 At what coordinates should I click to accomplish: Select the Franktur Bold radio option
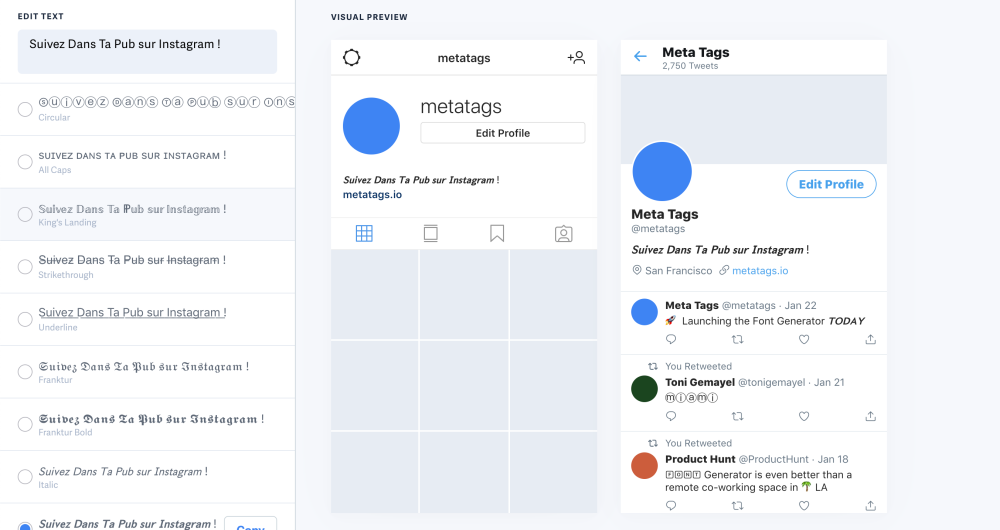click(25, 424)
